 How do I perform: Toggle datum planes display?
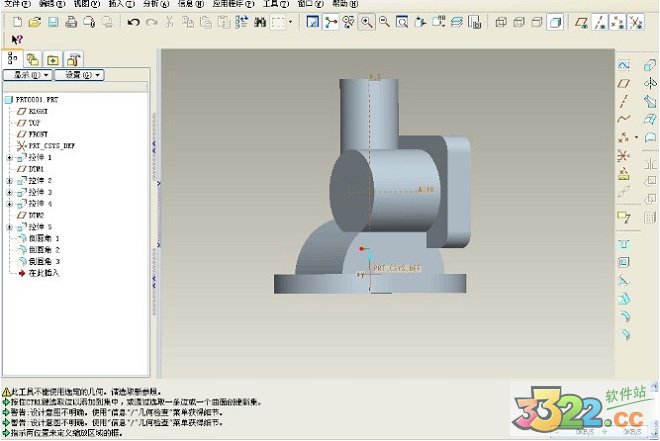point(582,22)
